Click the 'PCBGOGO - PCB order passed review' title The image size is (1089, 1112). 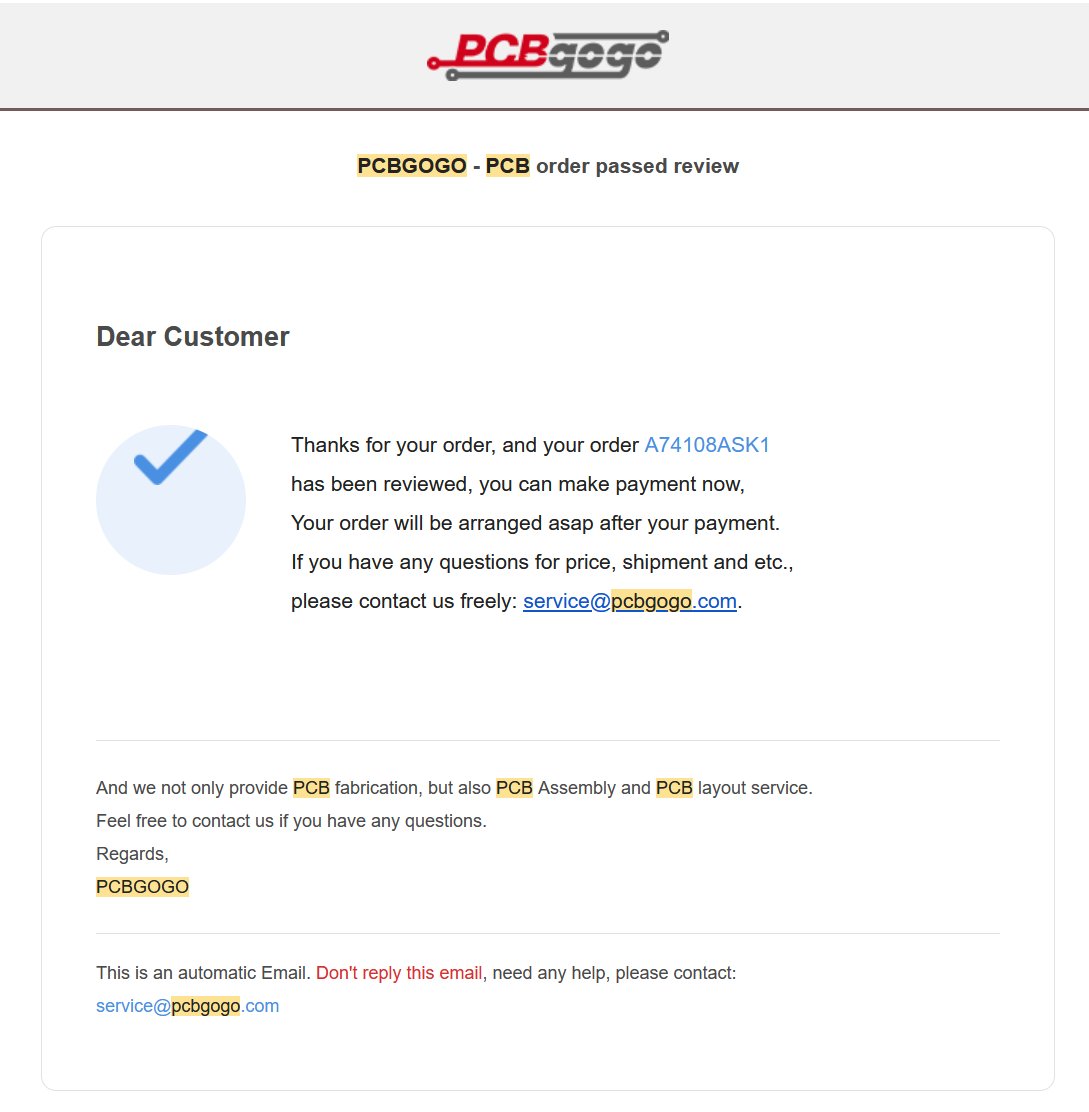coord(547,166)
